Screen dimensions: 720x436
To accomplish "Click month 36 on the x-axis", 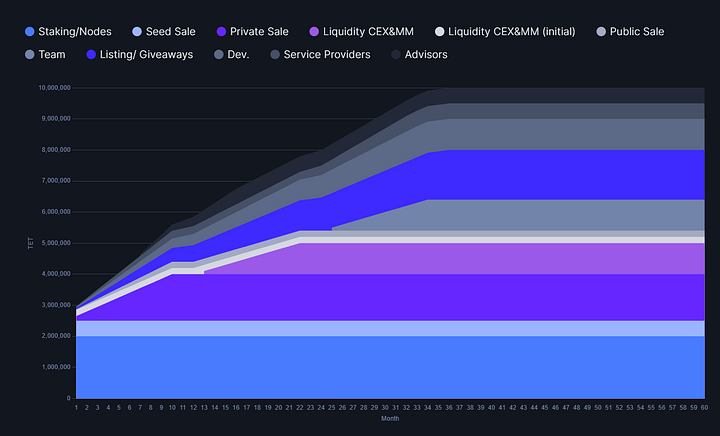I will coord(449,408).
